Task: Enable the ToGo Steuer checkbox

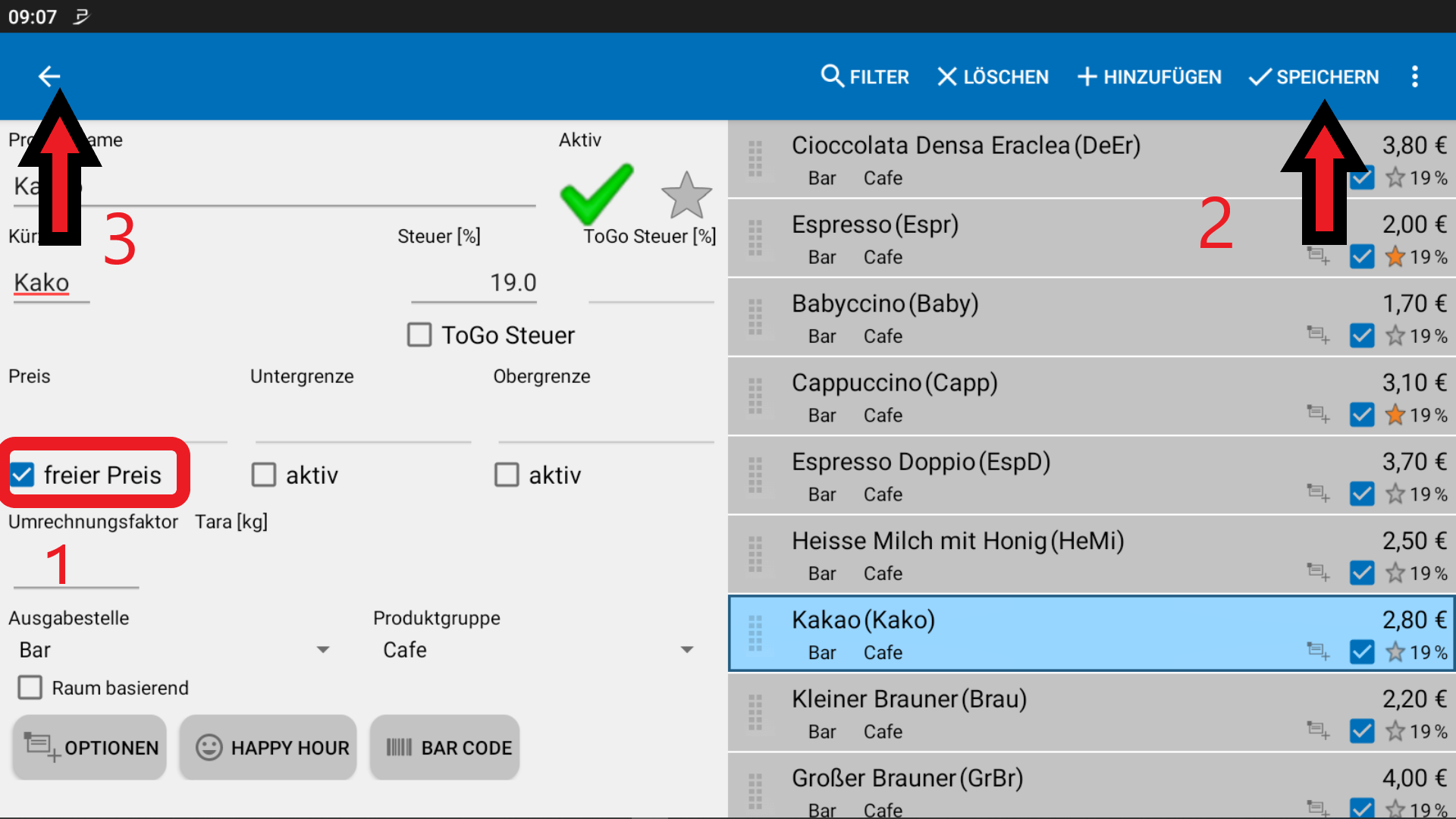Action: 419,334
